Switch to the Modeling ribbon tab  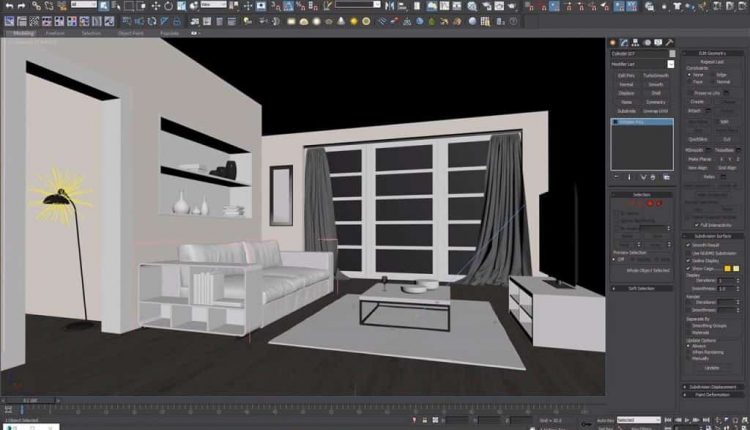22,33
